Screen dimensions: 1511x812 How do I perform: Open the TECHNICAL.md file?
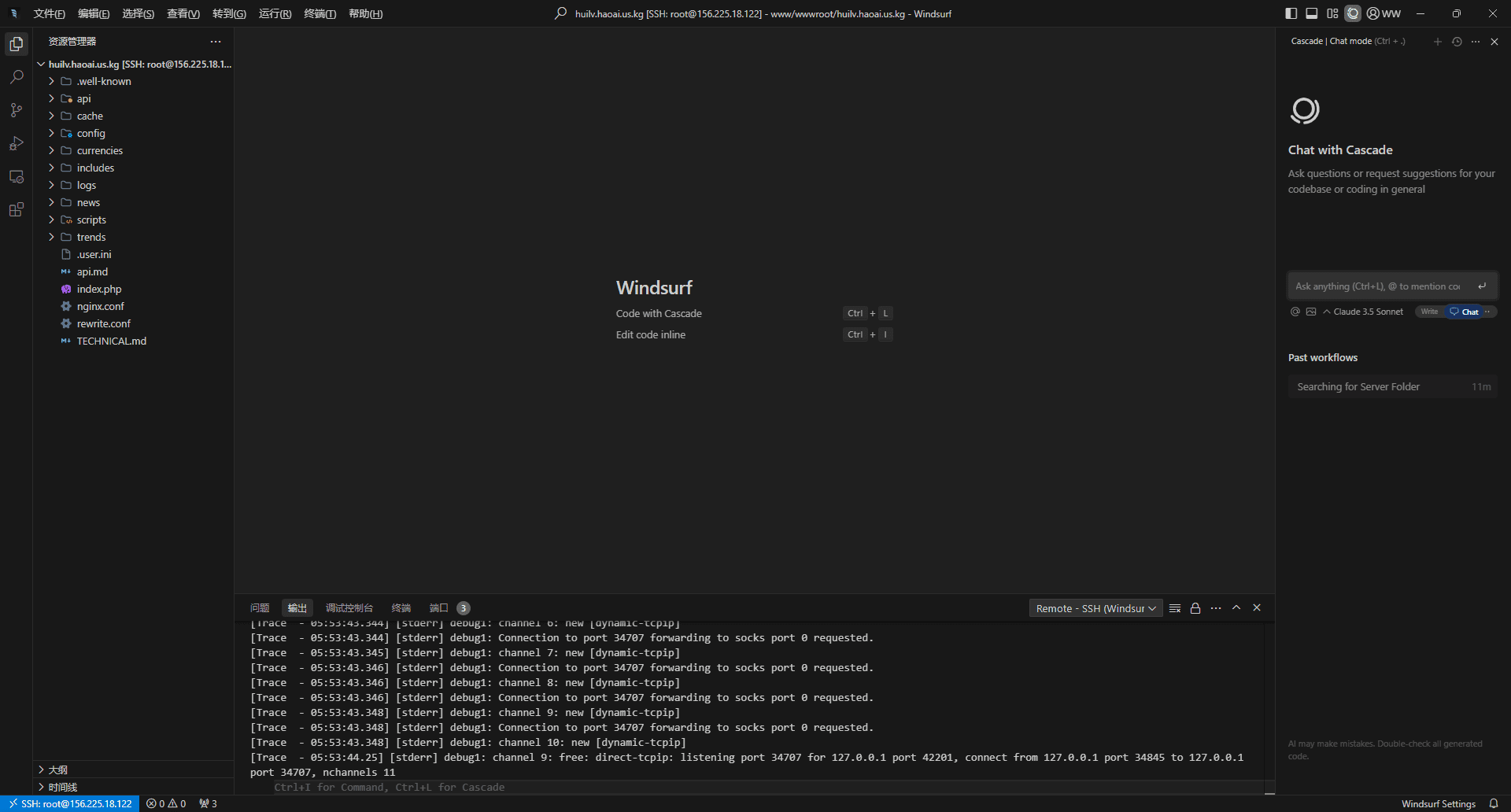click(134, 341)
